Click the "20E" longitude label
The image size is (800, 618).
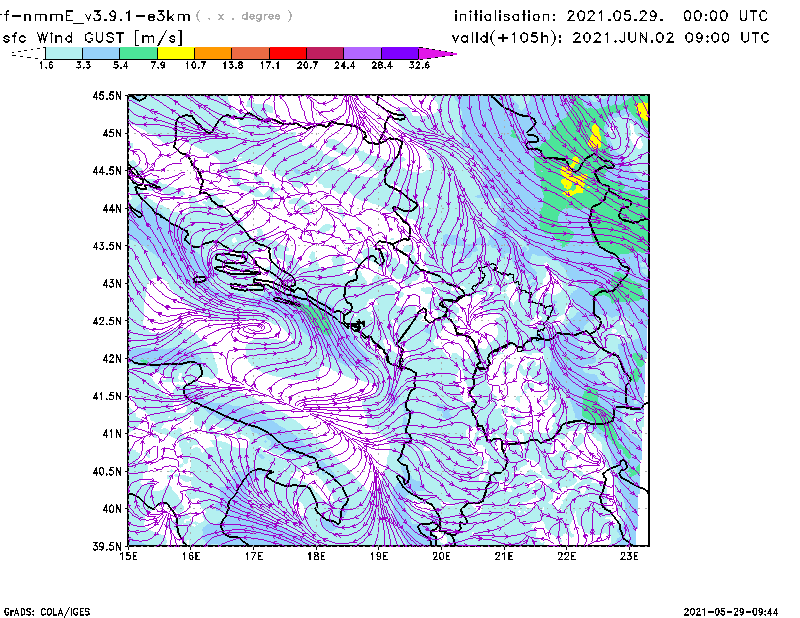pyautogui.click(x=441, y=556)
